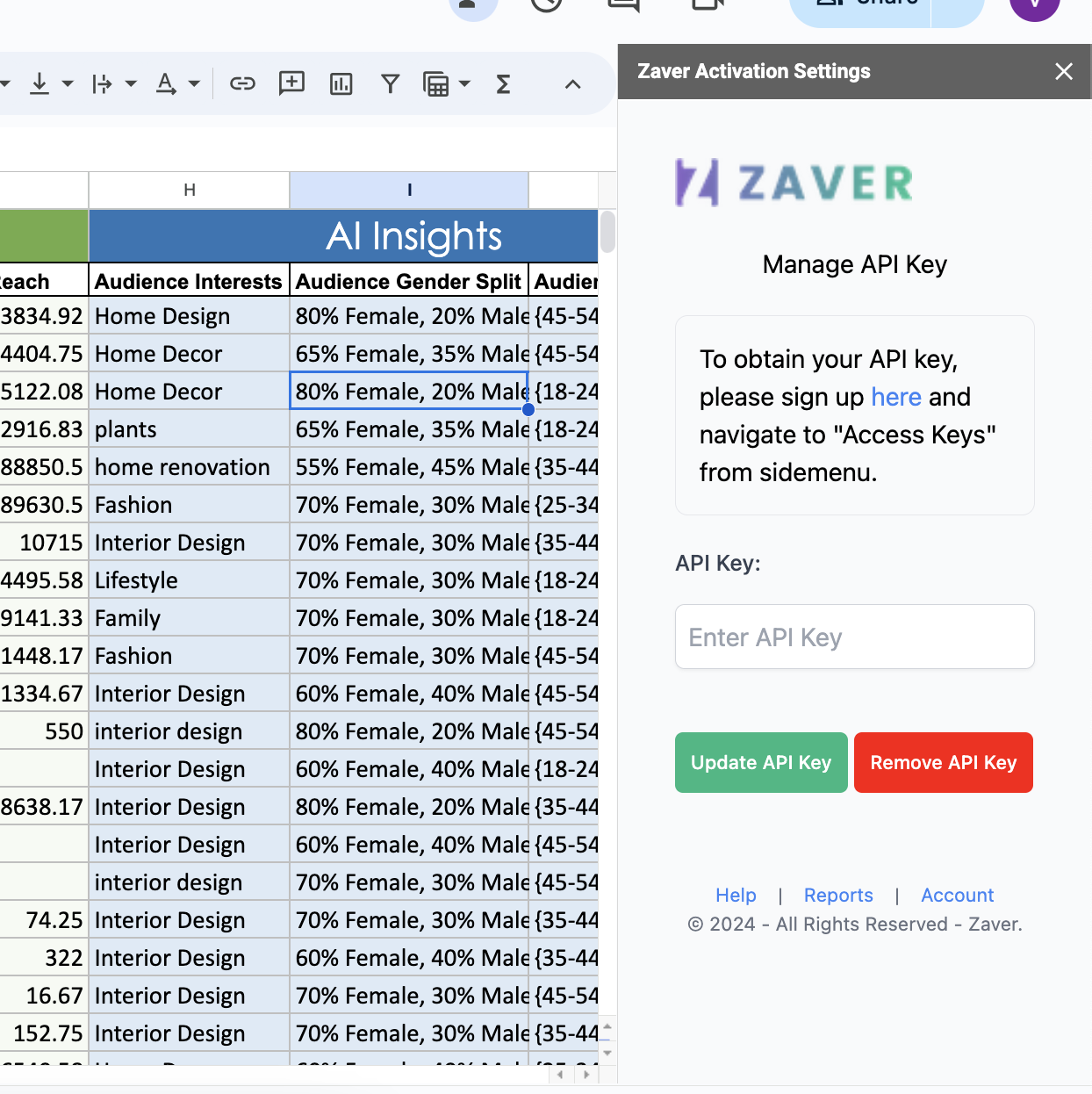Click the Update API Key button
This screenshot has height=1094, width=1092.
[x=761, y=762]
